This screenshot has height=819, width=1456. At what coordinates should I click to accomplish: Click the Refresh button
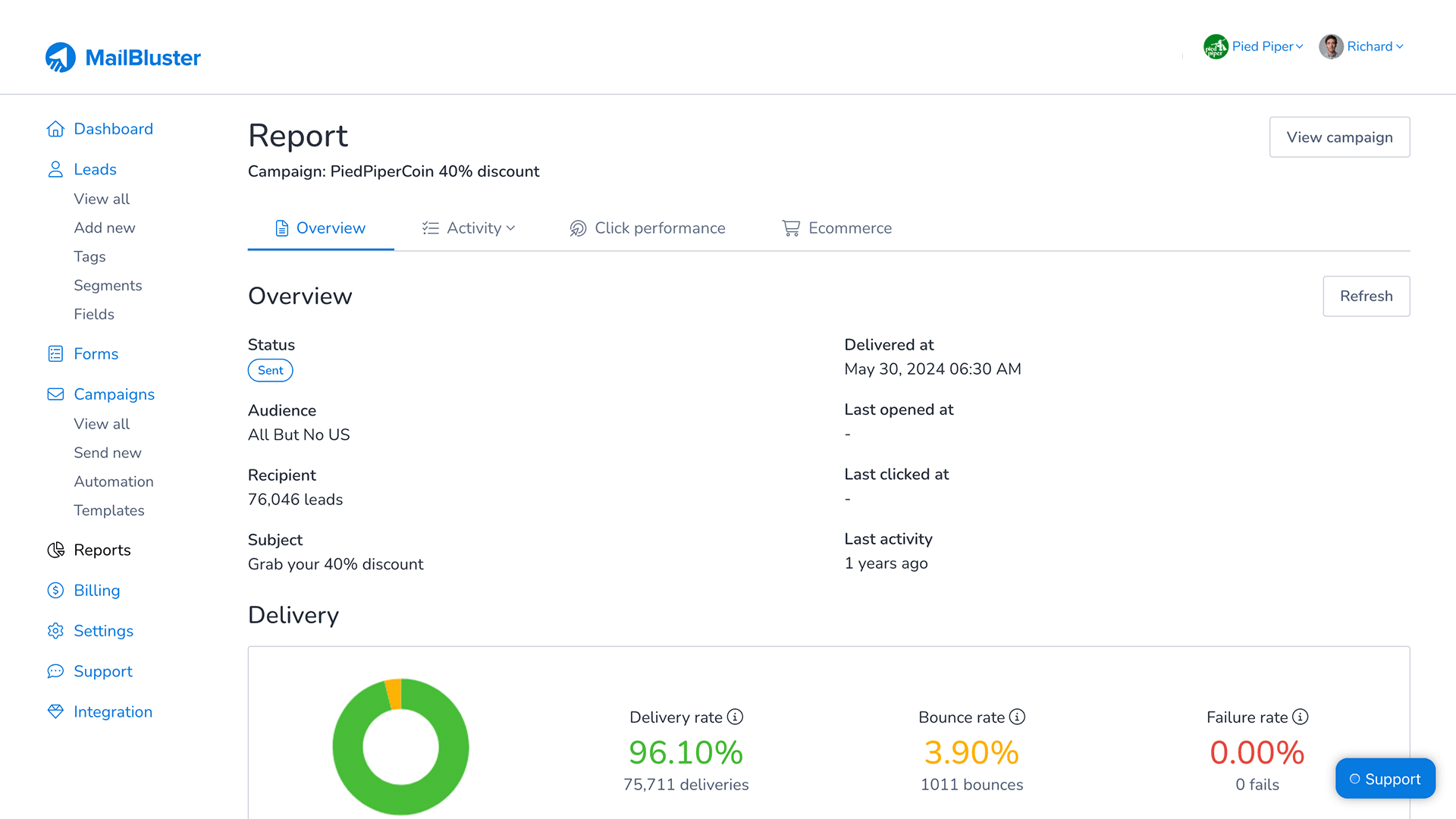point(1366,297)
